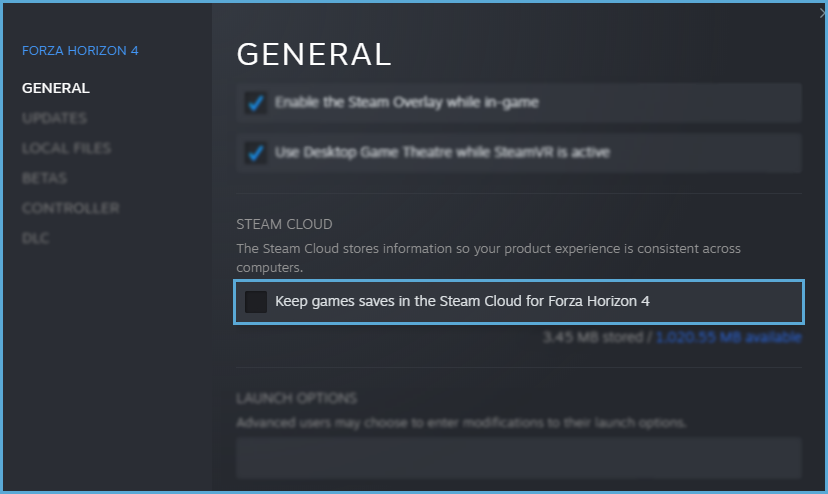Click the 'Enable the Steam Overlay while in-game' text
828x494 pixels.
point(408,103)
